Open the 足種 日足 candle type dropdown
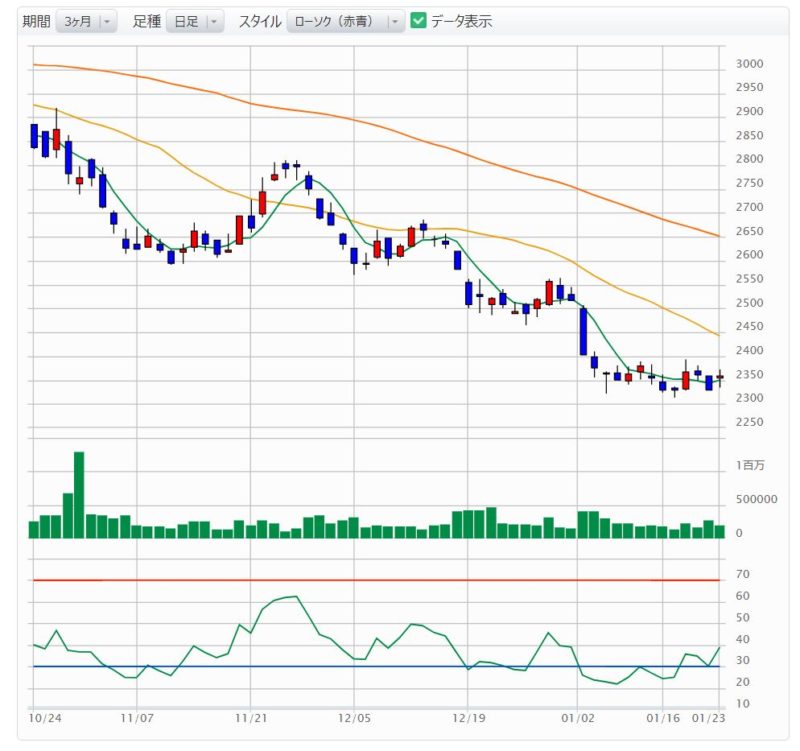Screen dimensions: 800x751 point(195,21)
